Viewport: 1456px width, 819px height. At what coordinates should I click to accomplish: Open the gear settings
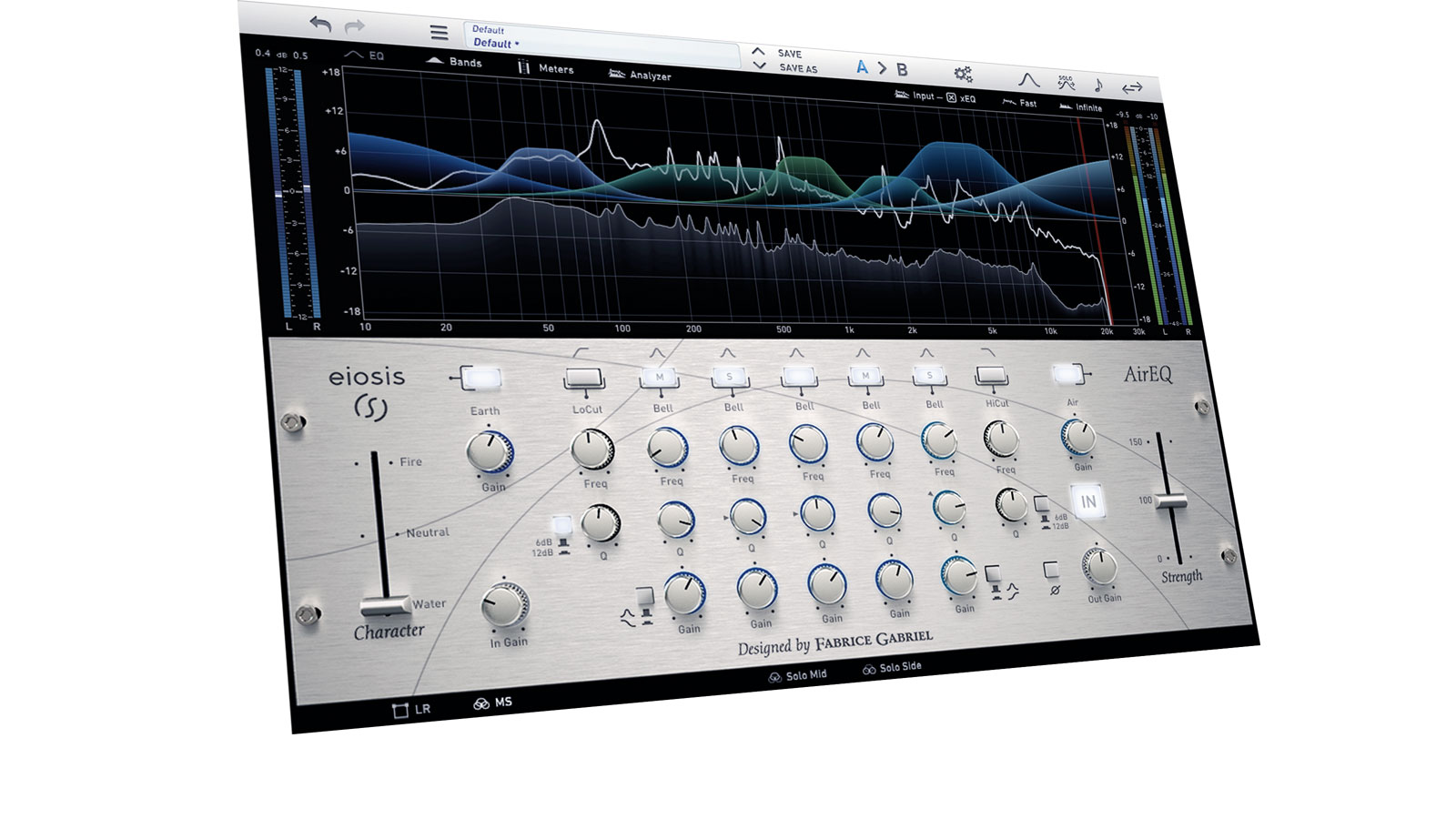(x=963, y=74)
